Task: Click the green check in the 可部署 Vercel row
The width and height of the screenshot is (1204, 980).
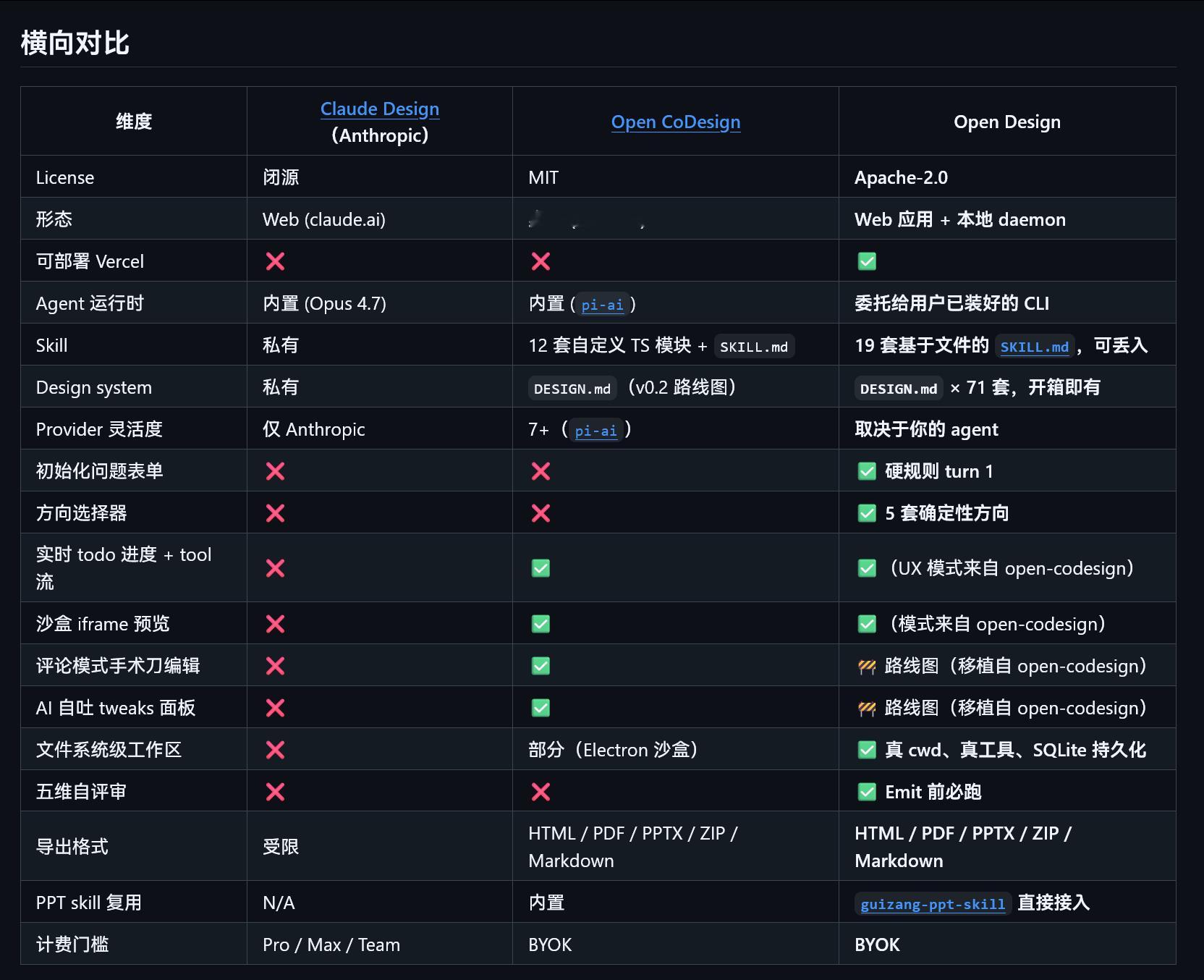Action: 867,261
